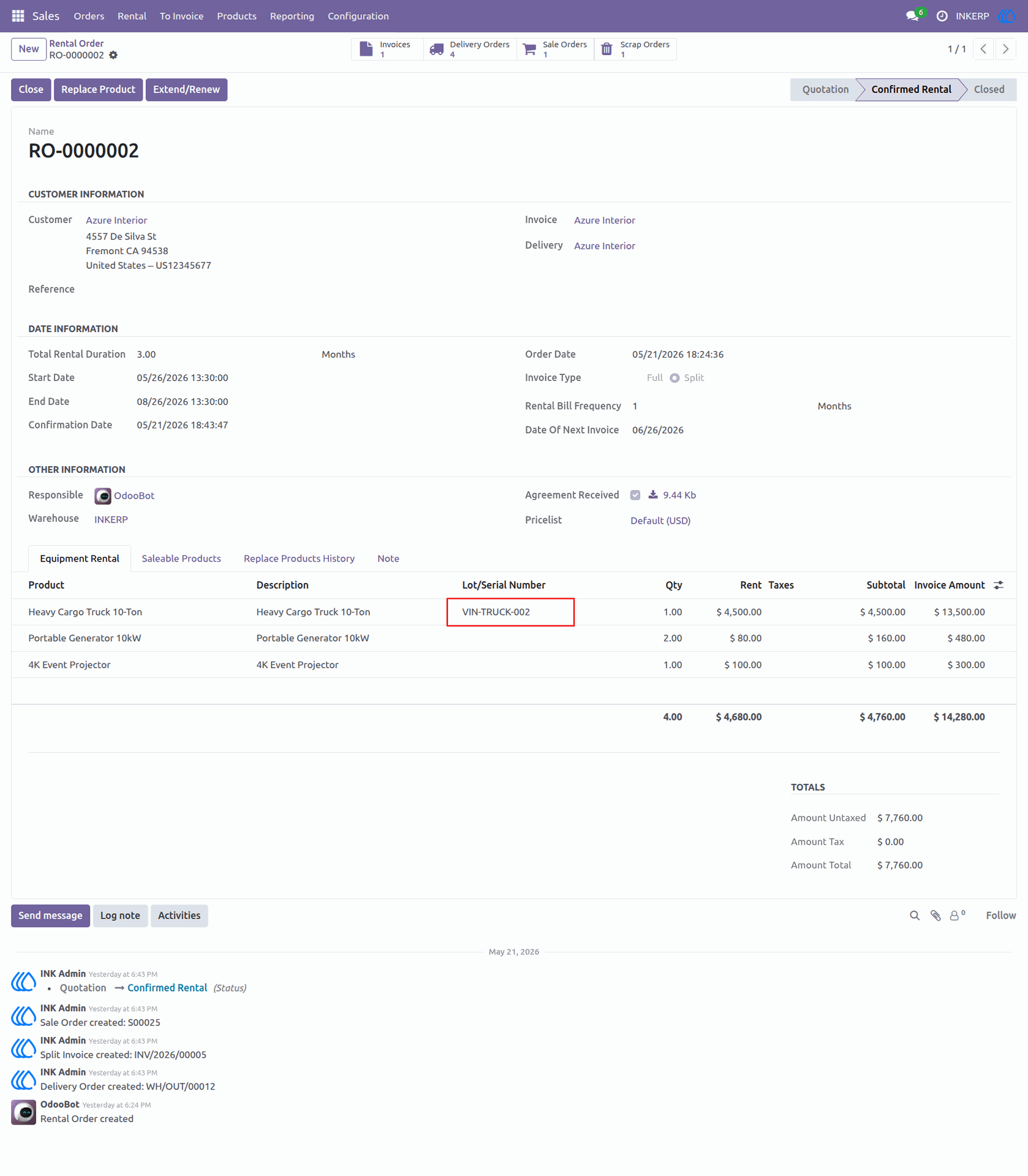1028x1176 pixels.
Task: Open the record actions gear icon
Action: coord(113,55)
